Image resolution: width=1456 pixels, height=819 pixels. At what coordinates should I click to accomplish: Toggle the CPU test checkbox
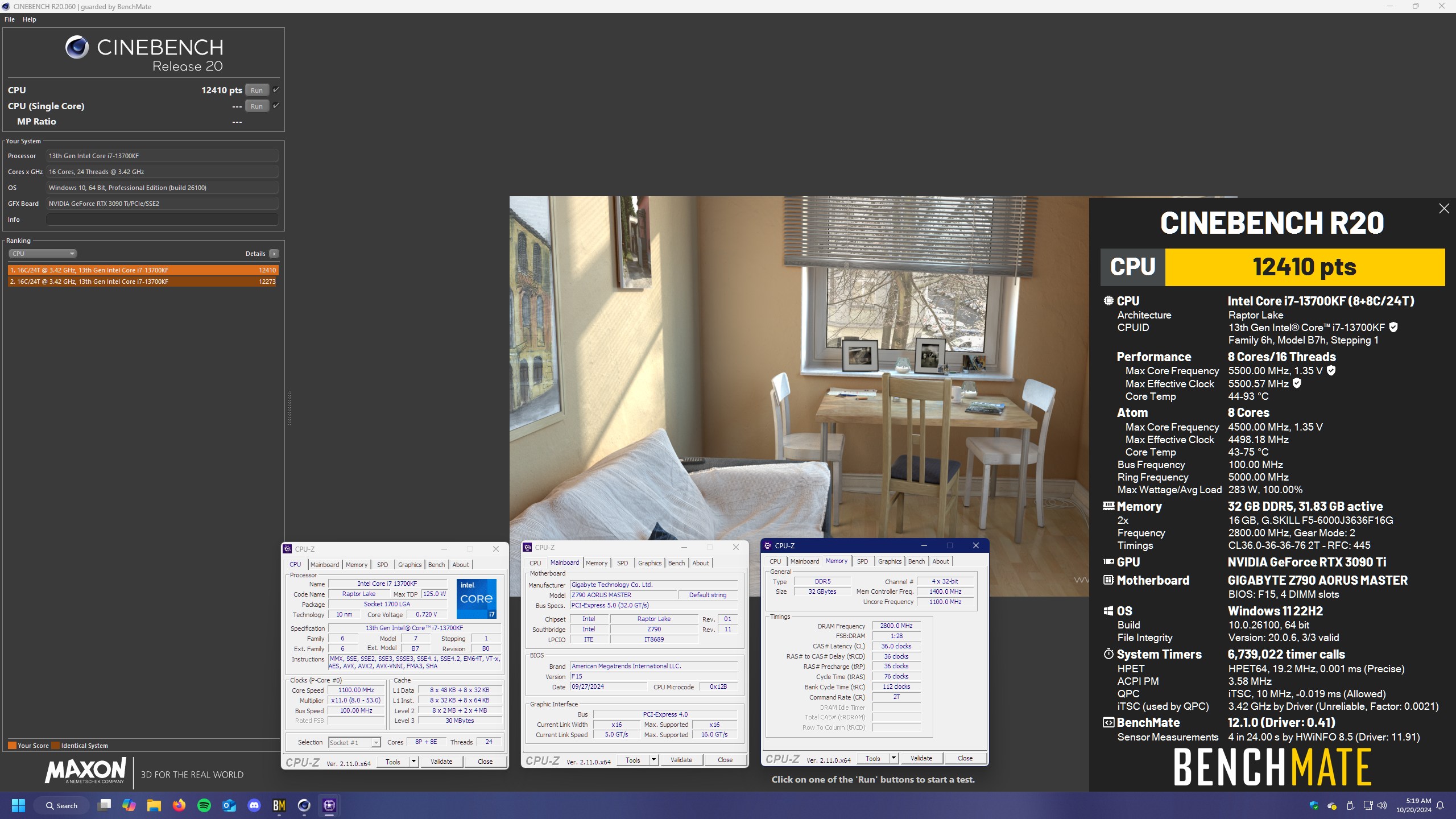276,90
